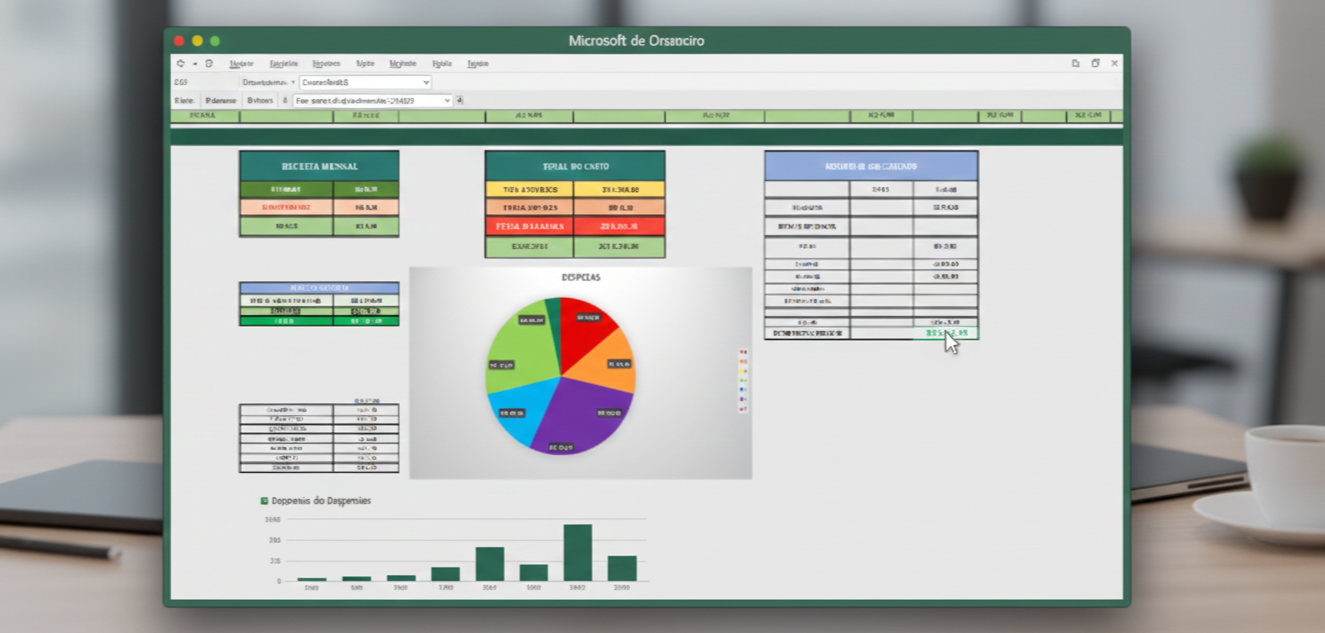1325x633 pixels.
Task: Click the document icon in the window's top-right corner
Action: click(x=1076, y=63)
